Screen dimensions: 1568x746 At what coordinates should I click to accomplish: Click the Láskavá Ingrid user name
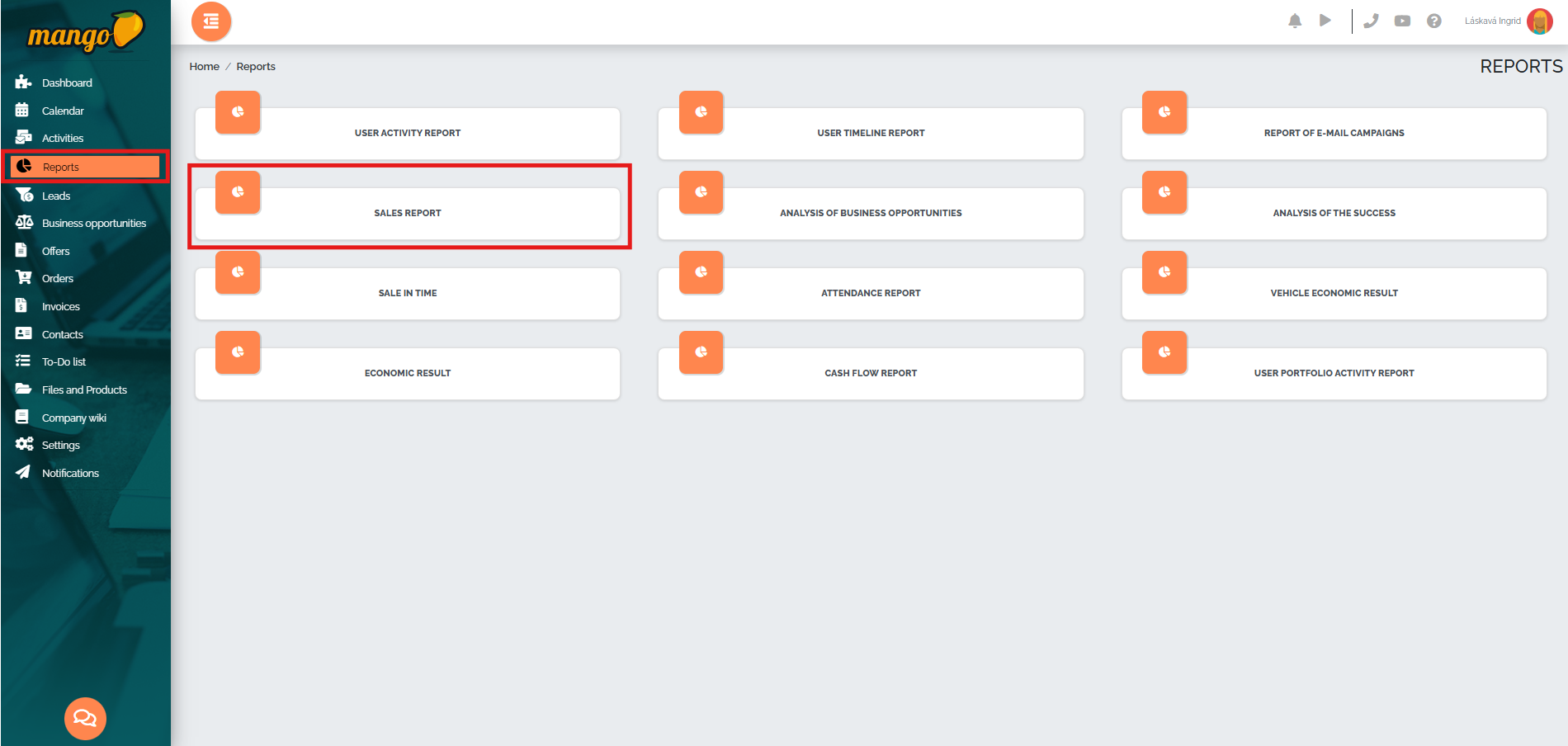tap(1492, 21)
